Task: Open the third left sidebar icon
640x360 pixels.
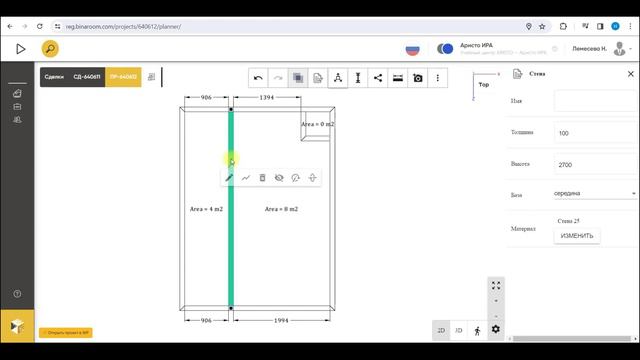Action: 17,120
